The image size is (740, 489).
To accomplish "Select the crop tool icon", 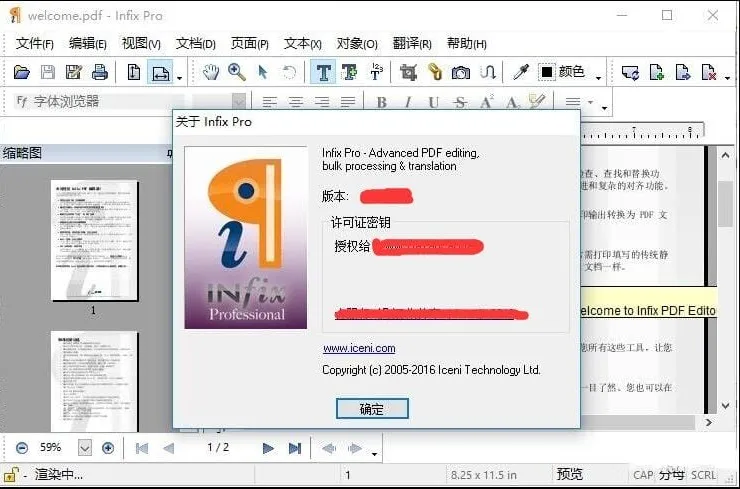I will click(408, 72).
